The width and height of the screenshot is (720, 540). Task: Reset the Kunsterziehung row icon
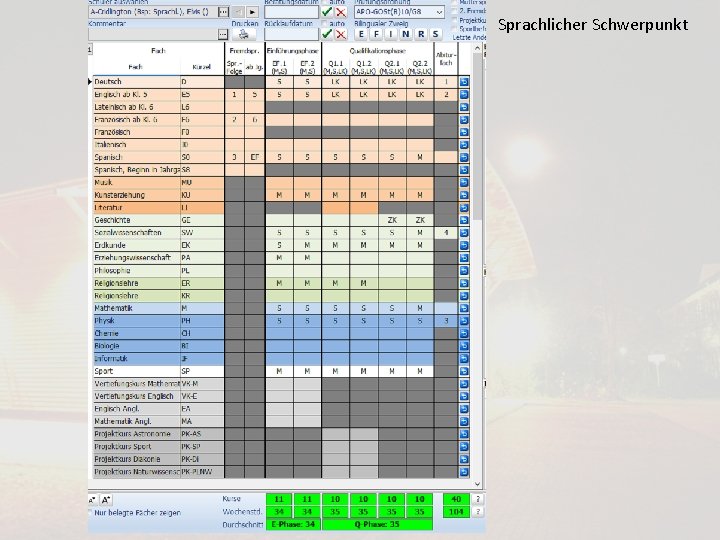pyautogui.click(x=464, y=195)
